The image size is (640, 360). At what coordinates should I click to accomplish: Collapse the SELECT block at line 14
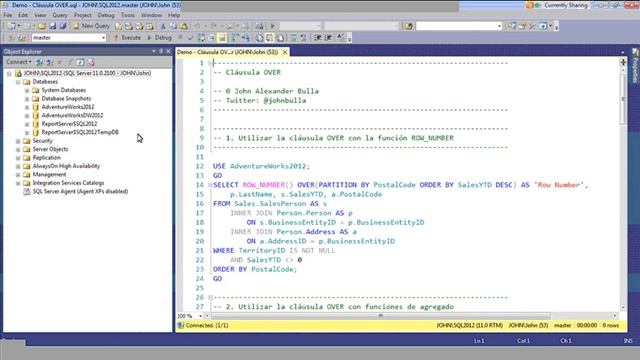(x=210, y=185)
